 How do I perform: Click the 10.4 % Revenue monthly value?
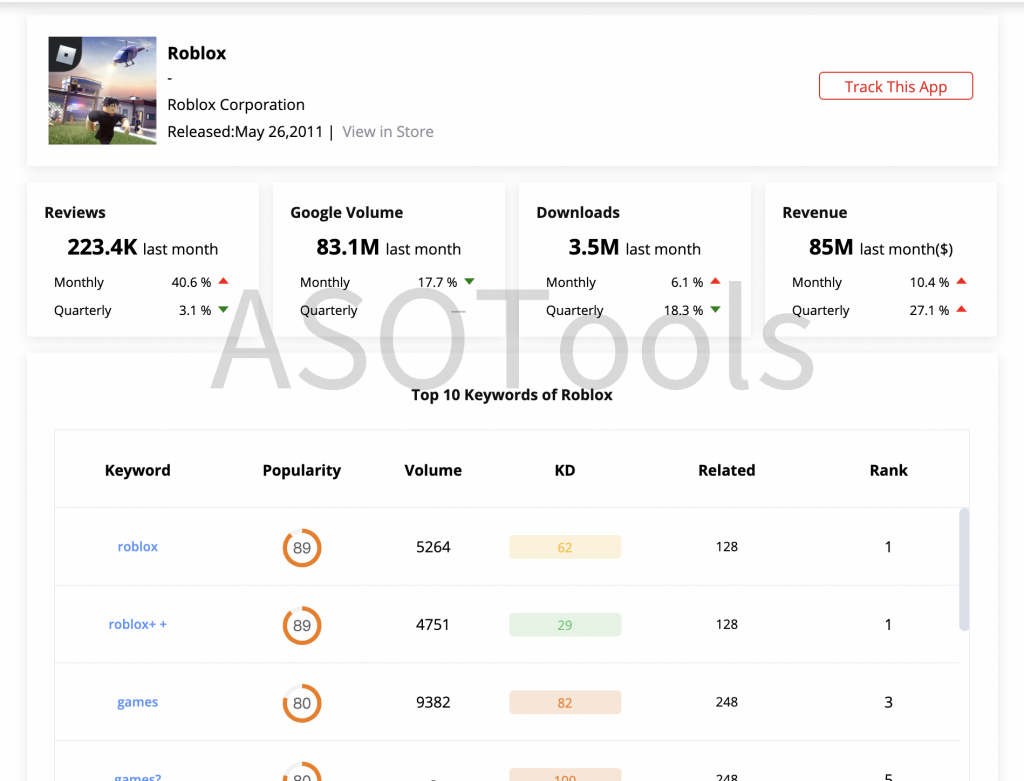tap(929, 282)
